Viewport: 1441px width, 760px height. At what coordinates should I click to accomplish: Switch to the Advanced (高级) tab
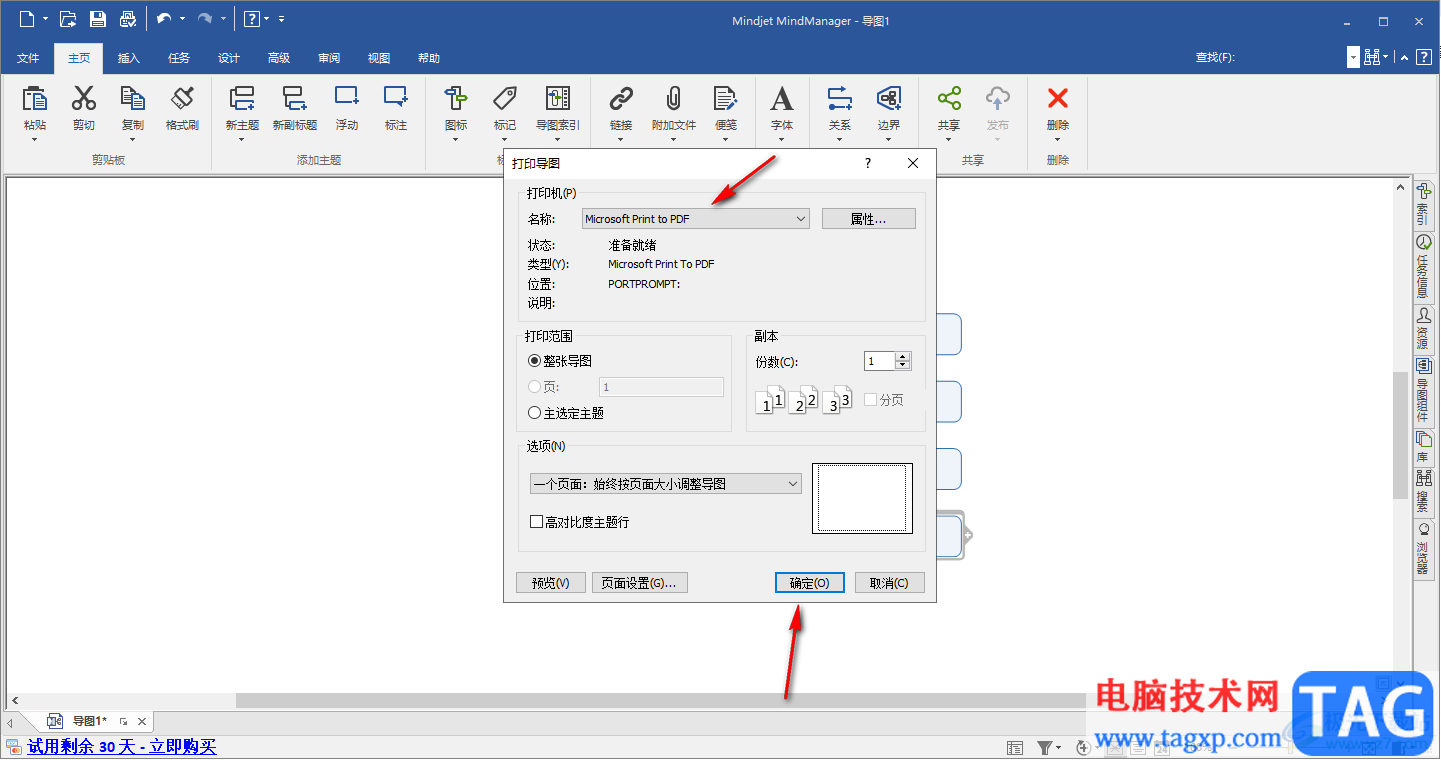(x=279, y=58)
